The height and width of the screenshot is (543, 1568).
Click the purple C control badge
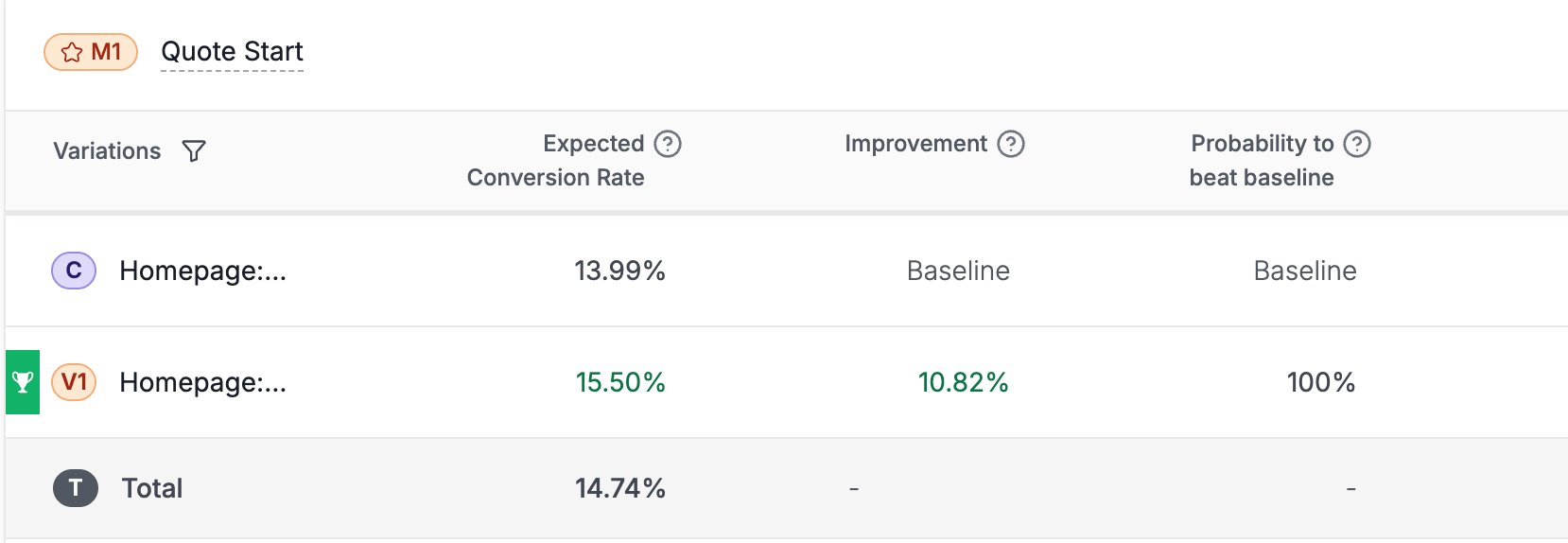74,271
